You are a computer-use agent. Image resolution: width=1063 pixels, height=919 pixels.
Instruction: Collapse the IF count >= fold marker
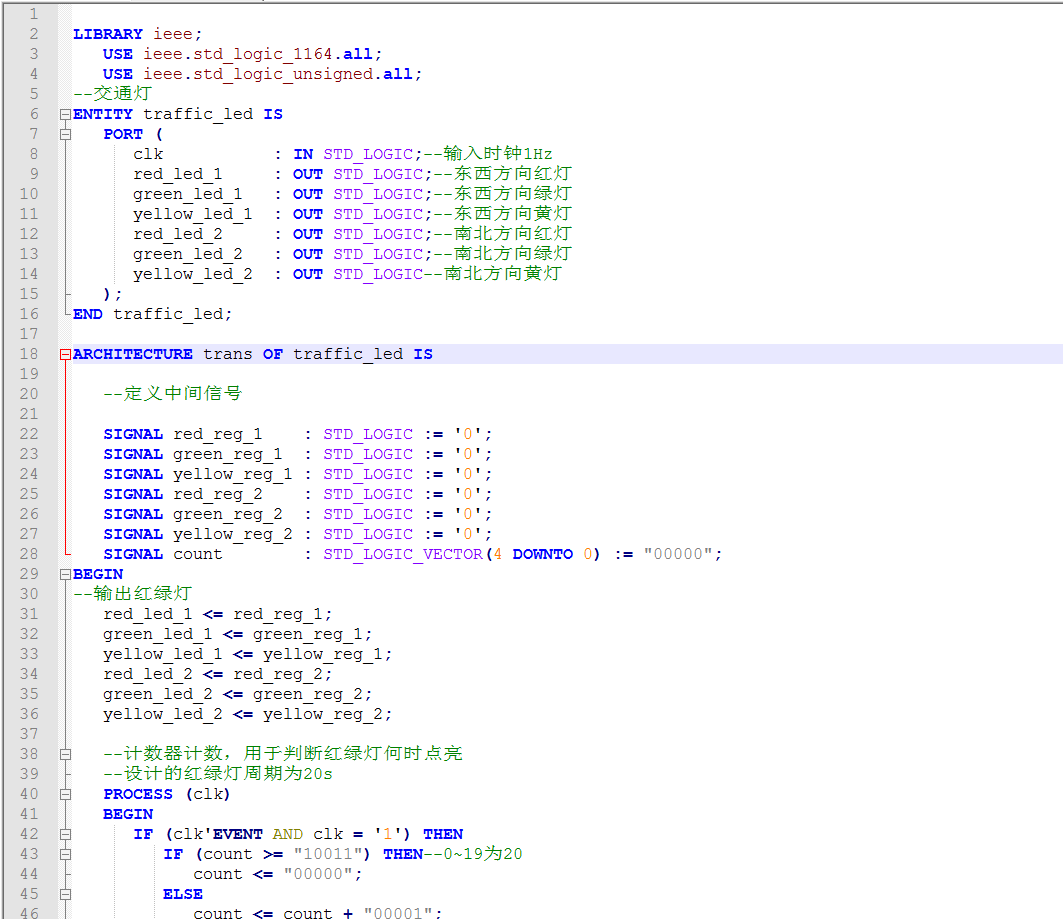(66, 854)
